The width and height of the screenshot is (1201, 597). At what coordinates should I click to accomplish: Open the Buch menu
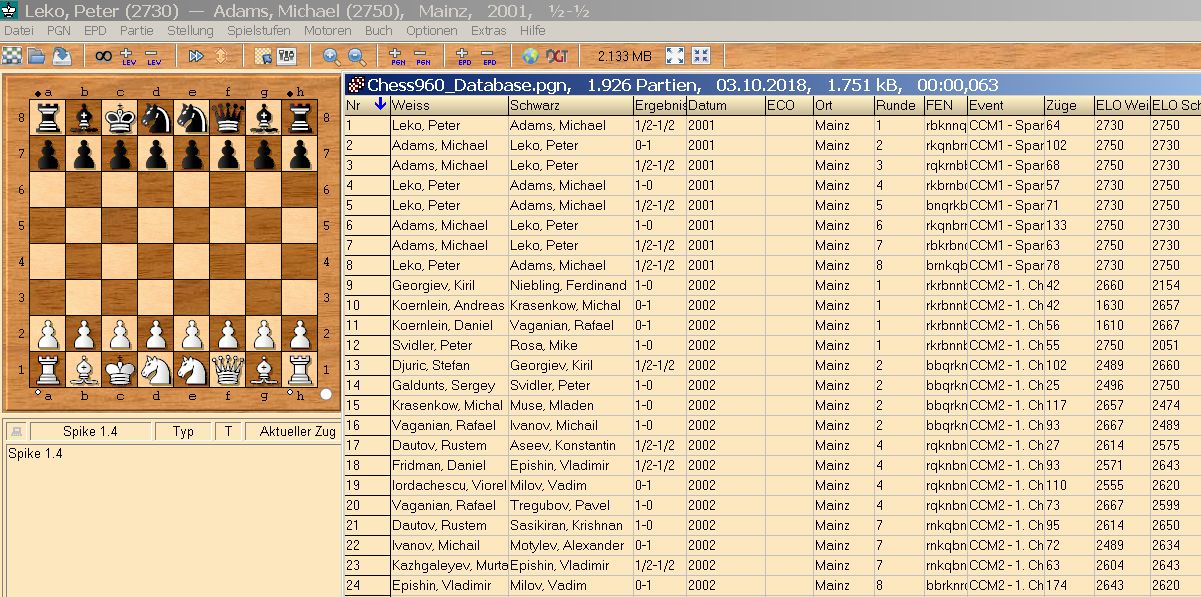pos(378,31)
